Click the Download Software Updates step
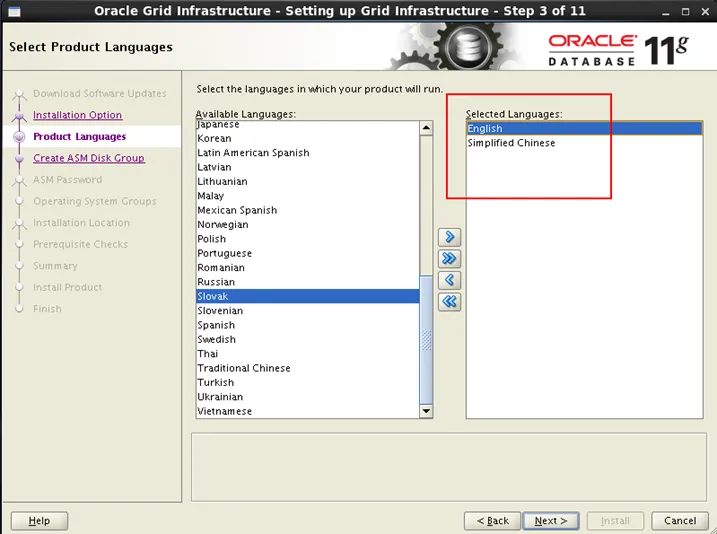 pyautogui.click(x=100, y=93)
